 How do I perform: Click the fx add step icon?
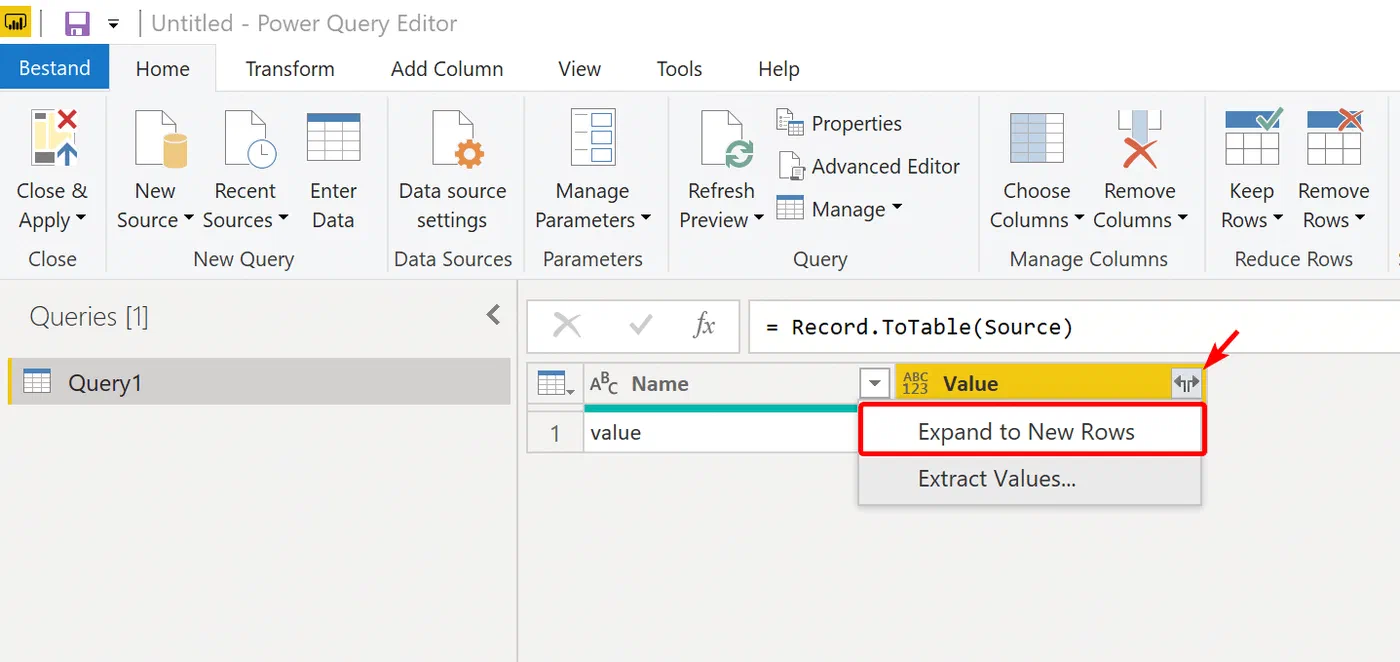pyautogui.click(x=704, y=325)
